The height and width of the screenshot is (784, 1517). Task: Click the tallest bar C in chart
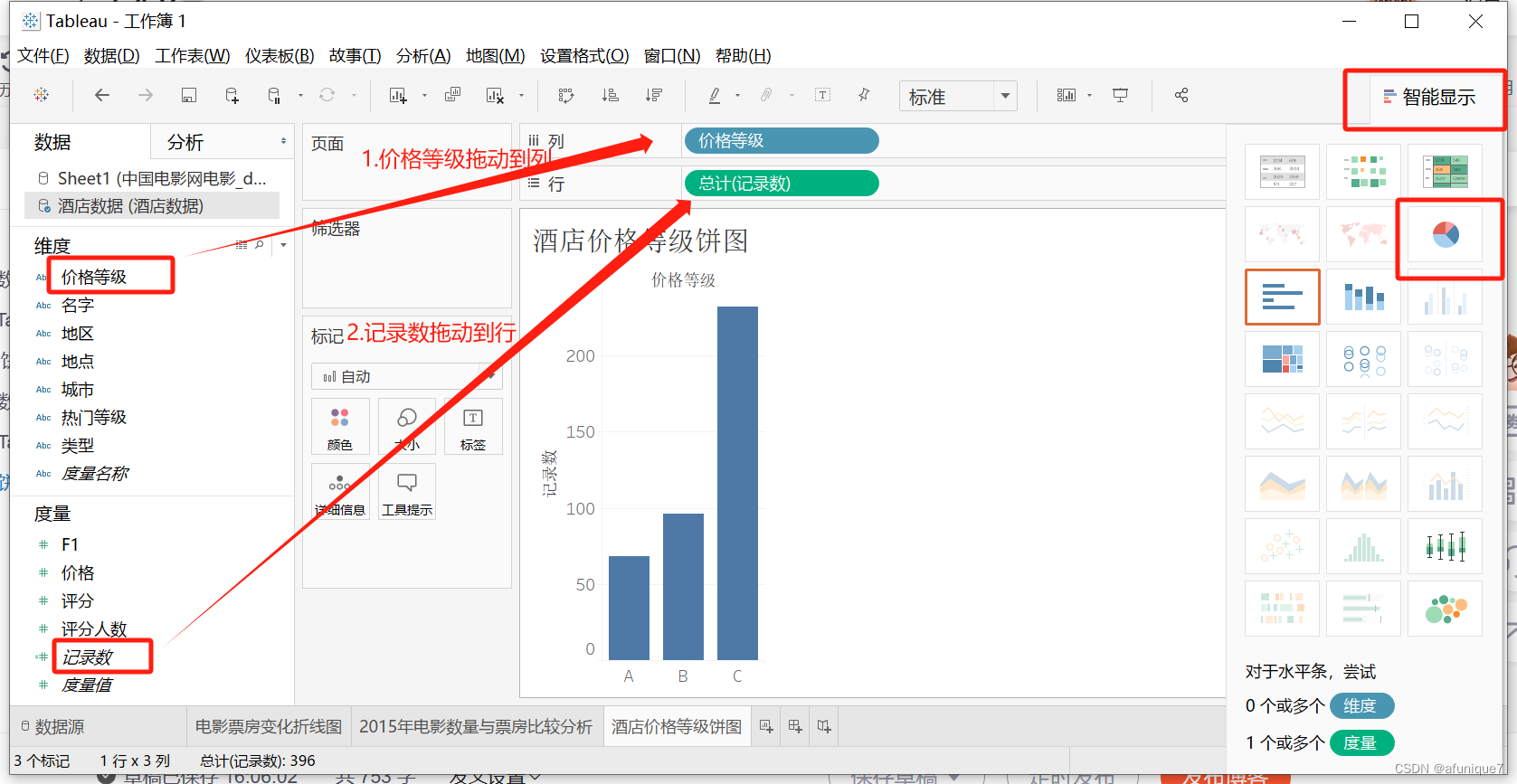pos(737,483)
